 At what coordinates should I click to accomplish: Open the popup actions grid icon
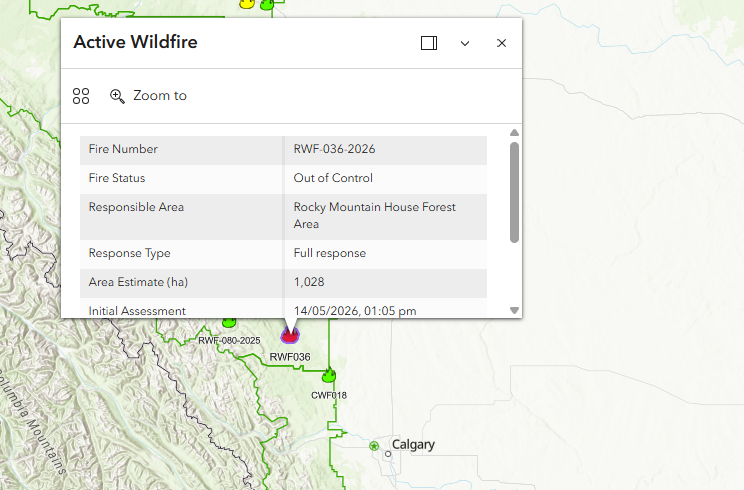coord(81,96)
